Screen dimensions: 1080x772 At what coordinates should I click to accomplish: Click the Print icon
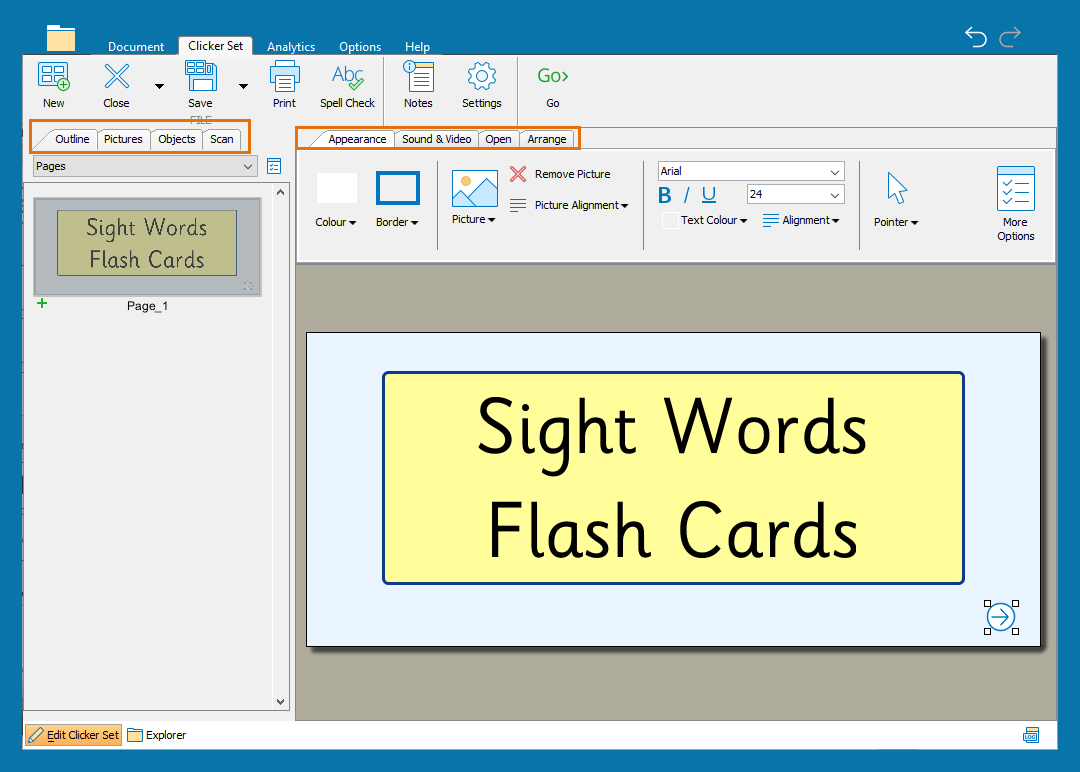284,77
